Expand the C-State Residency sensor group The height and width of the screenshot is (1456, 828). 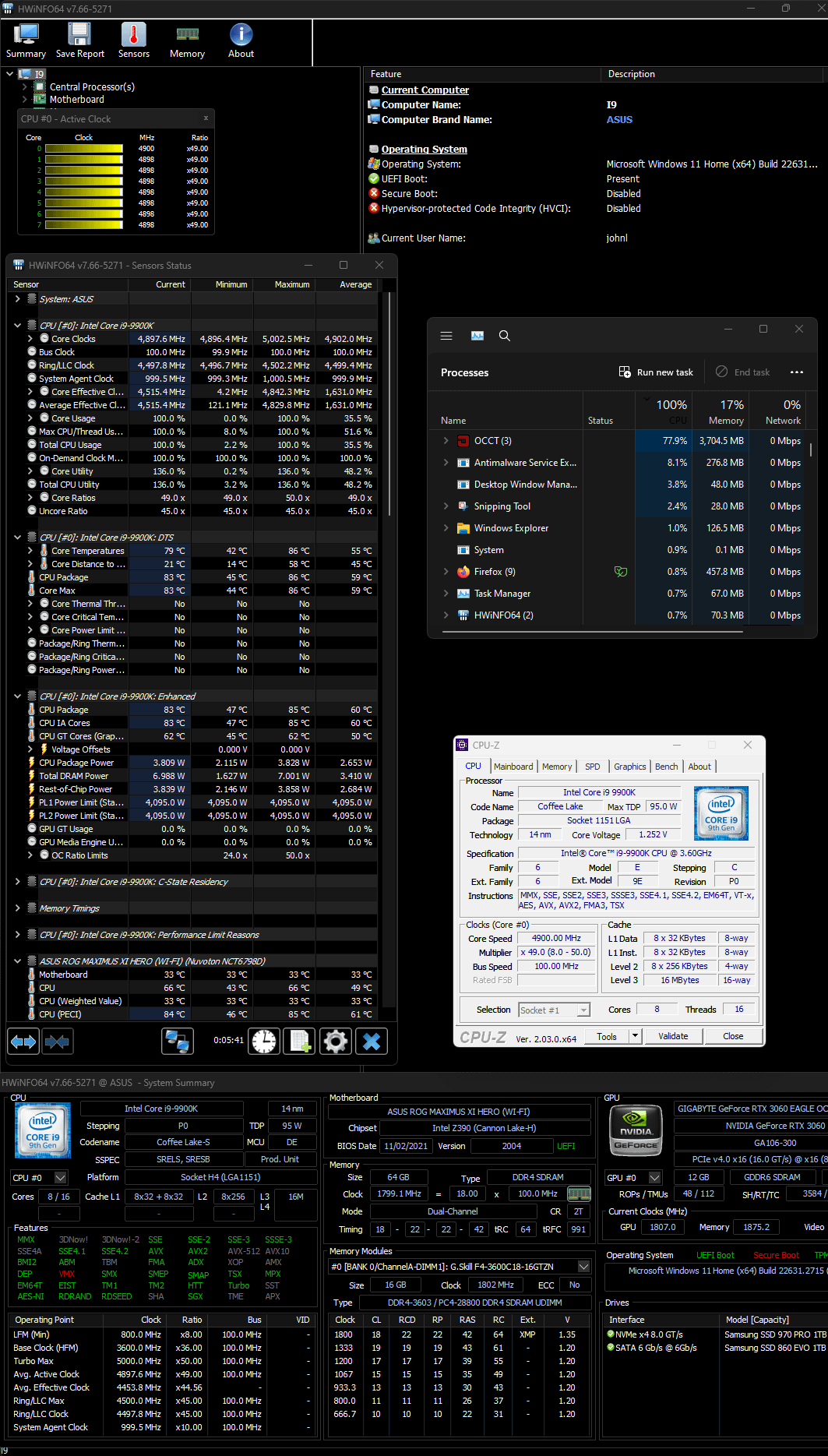tap(17, 882)
